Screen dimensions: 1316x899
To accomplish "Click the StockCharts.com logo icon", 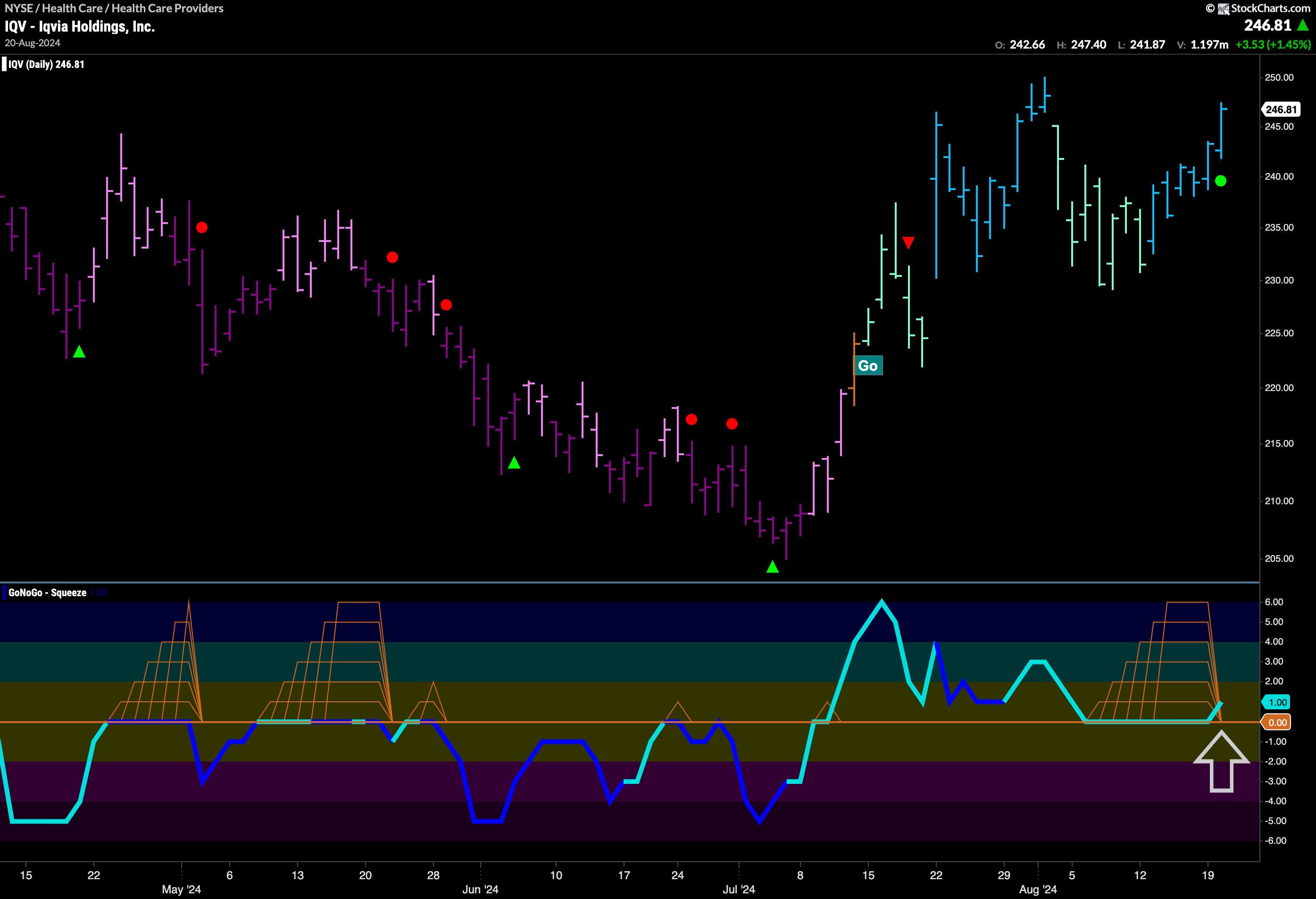I will pos(1224,8).
